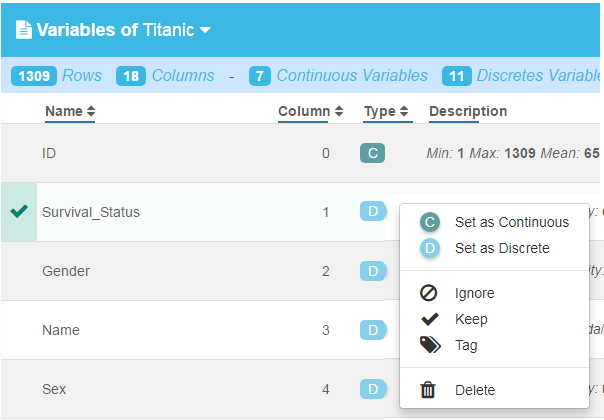
Task: Click the D type badge in Name row
Action: pos(372,330)
